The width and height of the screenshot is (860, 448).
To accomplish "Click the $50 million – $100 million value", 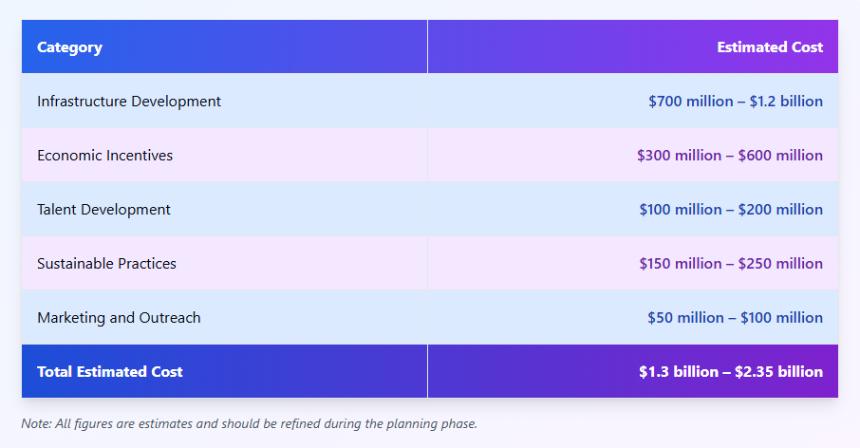I will (735, 317).
